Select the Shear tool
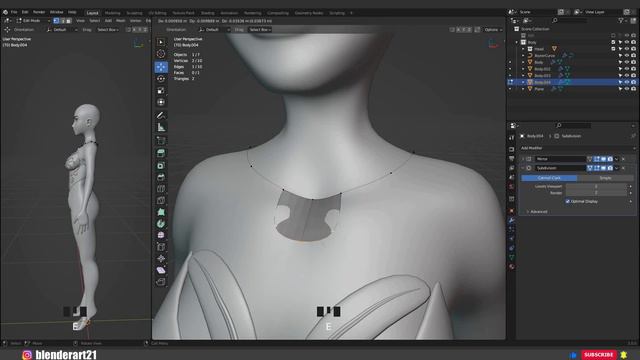Viewport: 640px width, 360px height. [161, 270]
